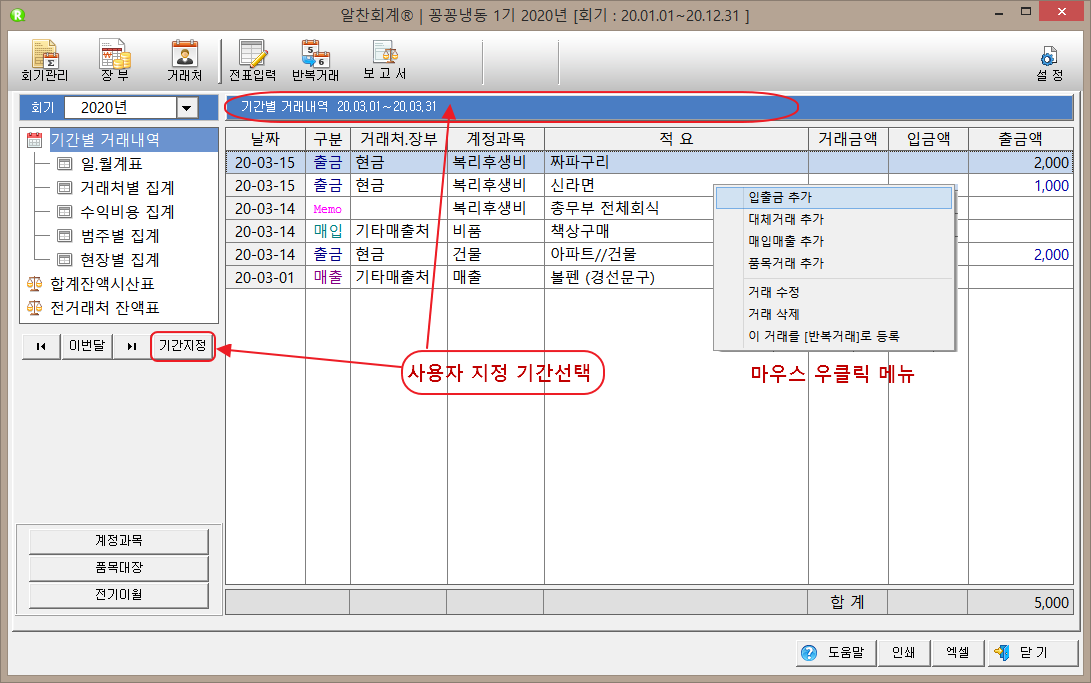
Task: Choose 대체거래 추가 from context menu
Action: click(x=834, y=219)
